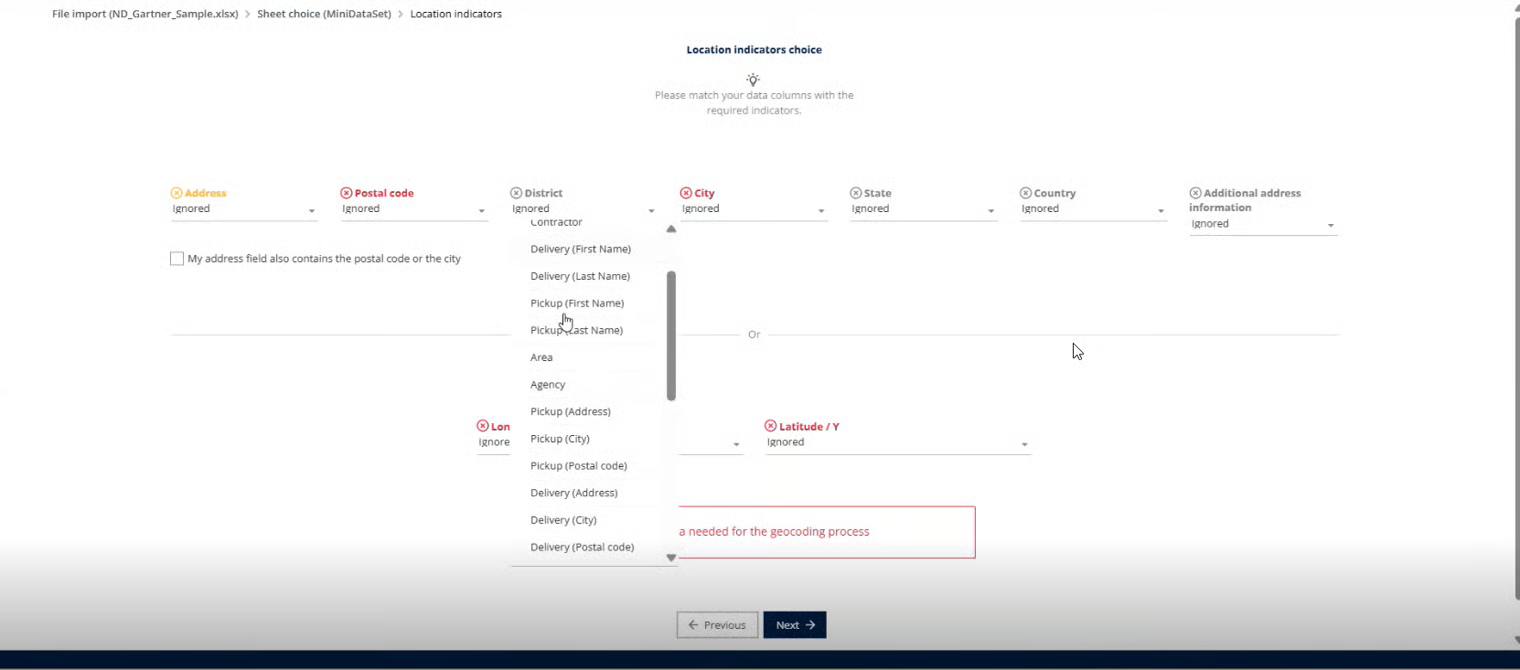Select Pickup (City) from the list
This screenshot has width=1520, height=670.
pos(560,439)
